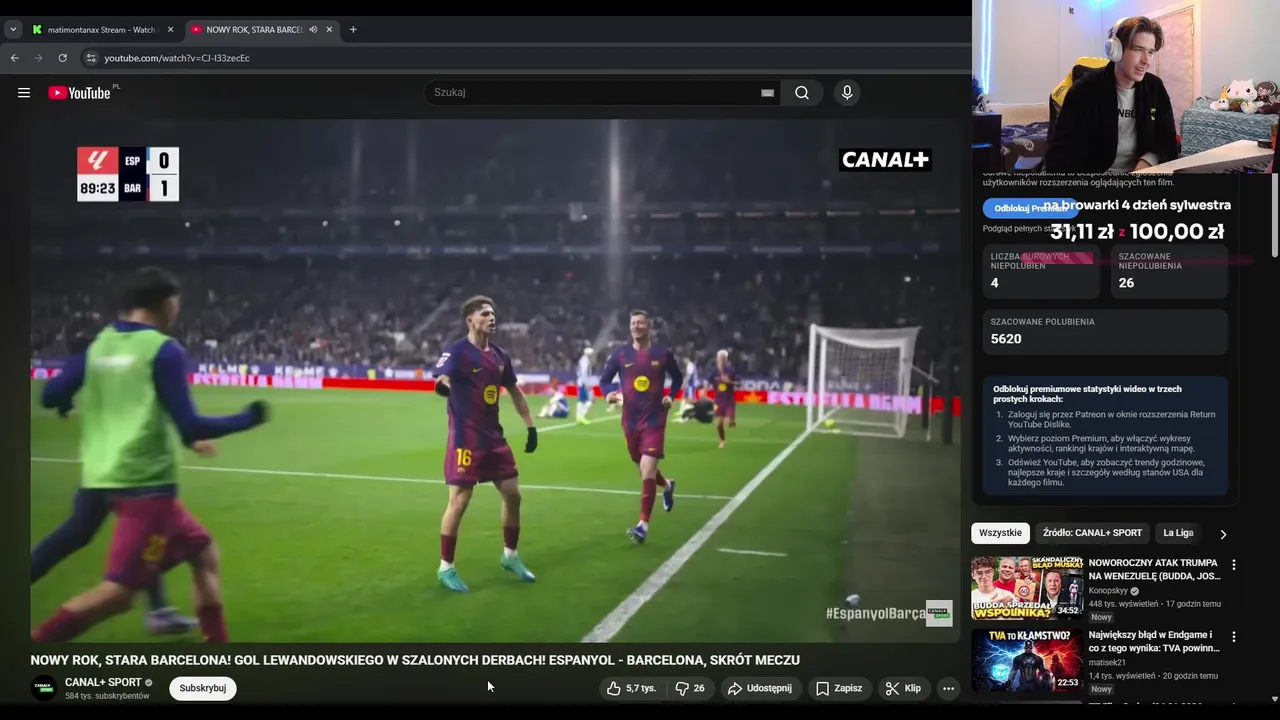Open Największy błąd w Endgame thumbnail
This screenshot has width=1280, height=720.
tap(1027, 660)
